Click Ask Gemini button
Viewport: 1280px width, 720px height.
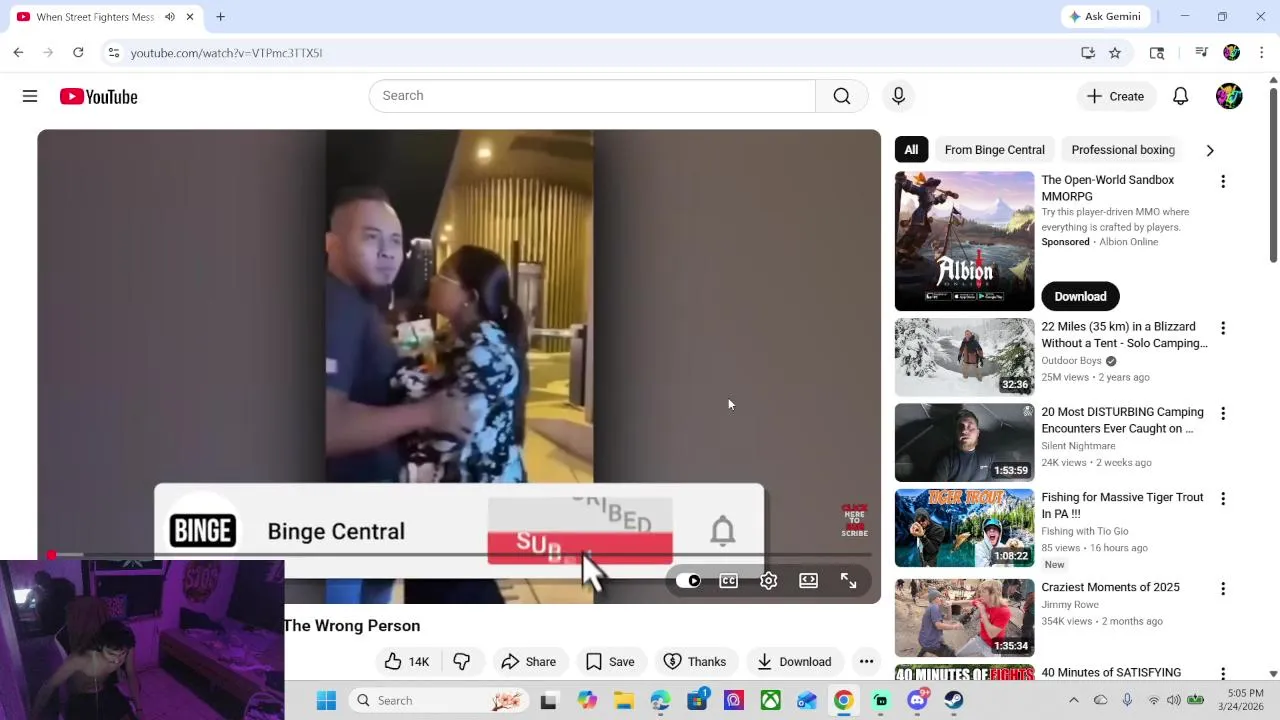click(1105, 17)
